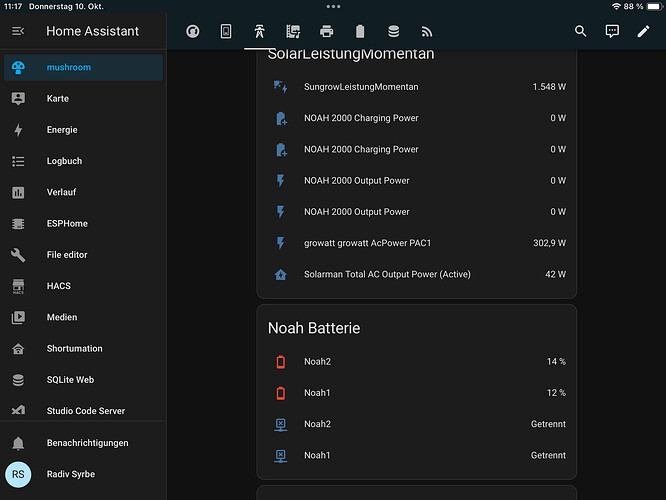The image size is (666, 500).
Task: Click the Home Assistant title
Action: click(x=93, y=31)
